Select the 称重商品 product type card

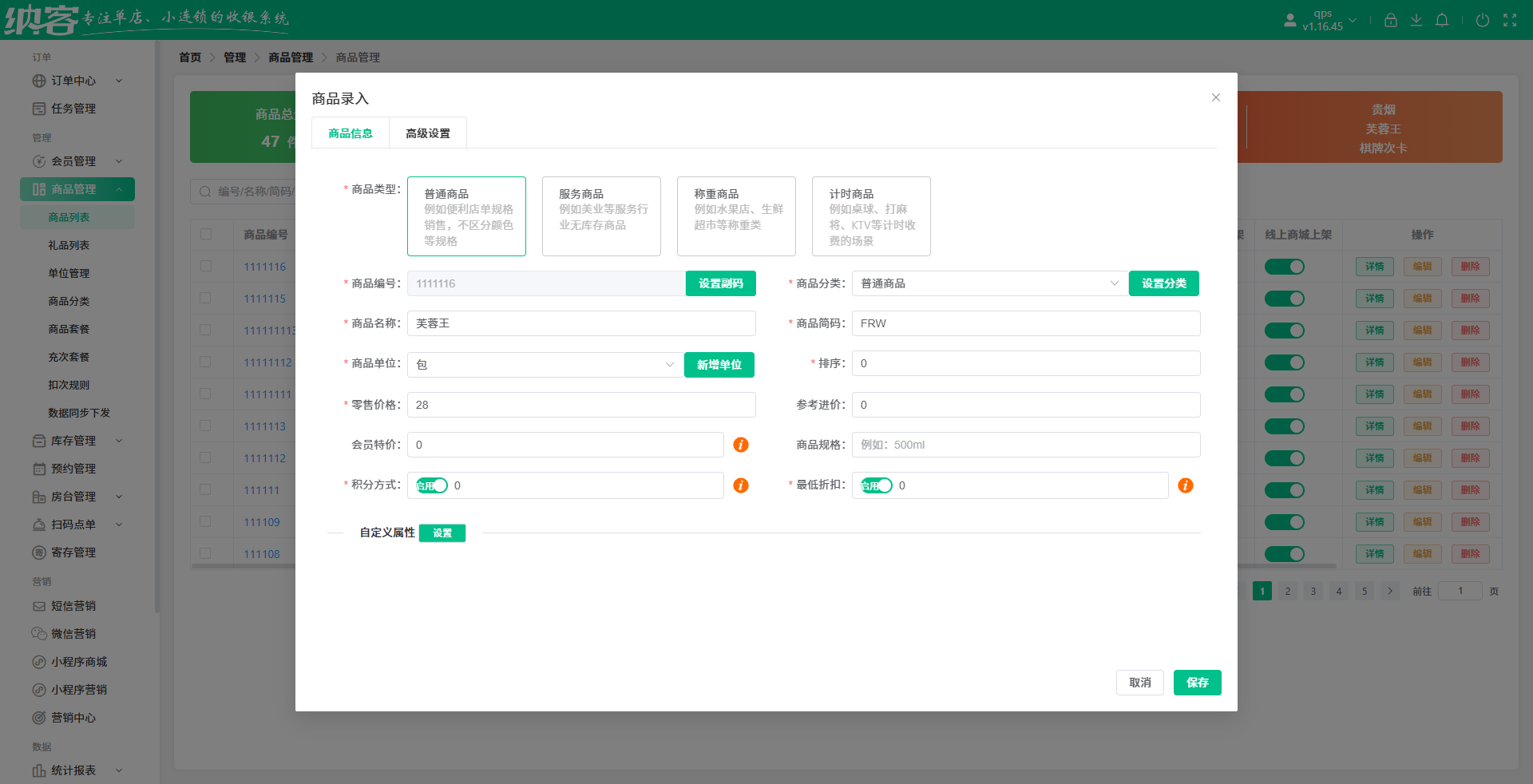coord(736,216)
